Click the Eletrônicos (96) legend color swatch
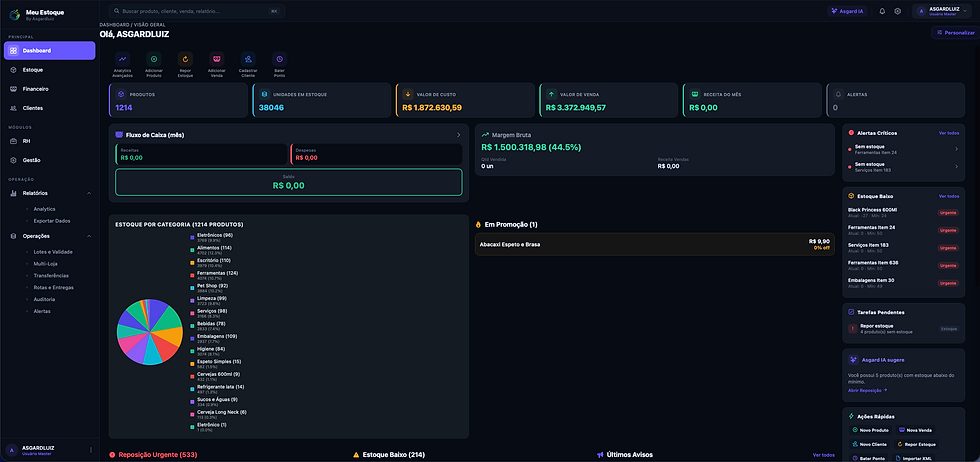This screenshot has width=980, height=462. pos(192,237)
